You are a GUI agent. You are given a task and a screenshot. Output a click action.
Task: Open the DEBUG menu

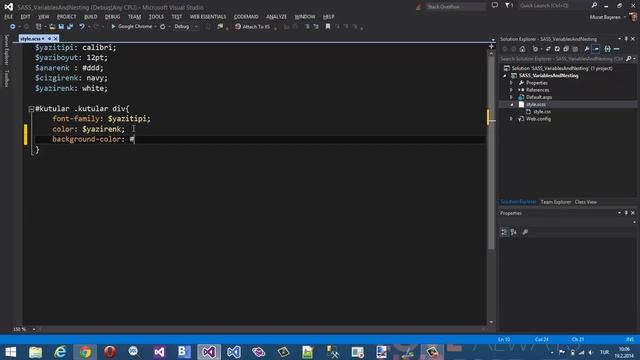click(112, 17)
